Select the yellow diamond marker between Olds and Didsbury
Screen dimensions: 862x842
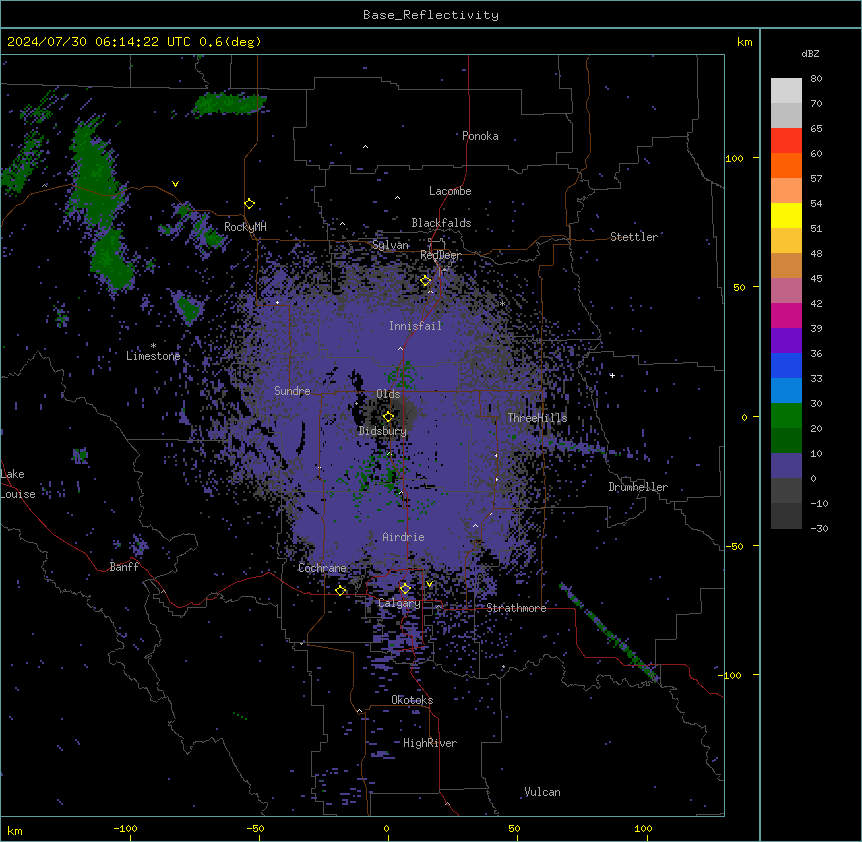[388, 417]
